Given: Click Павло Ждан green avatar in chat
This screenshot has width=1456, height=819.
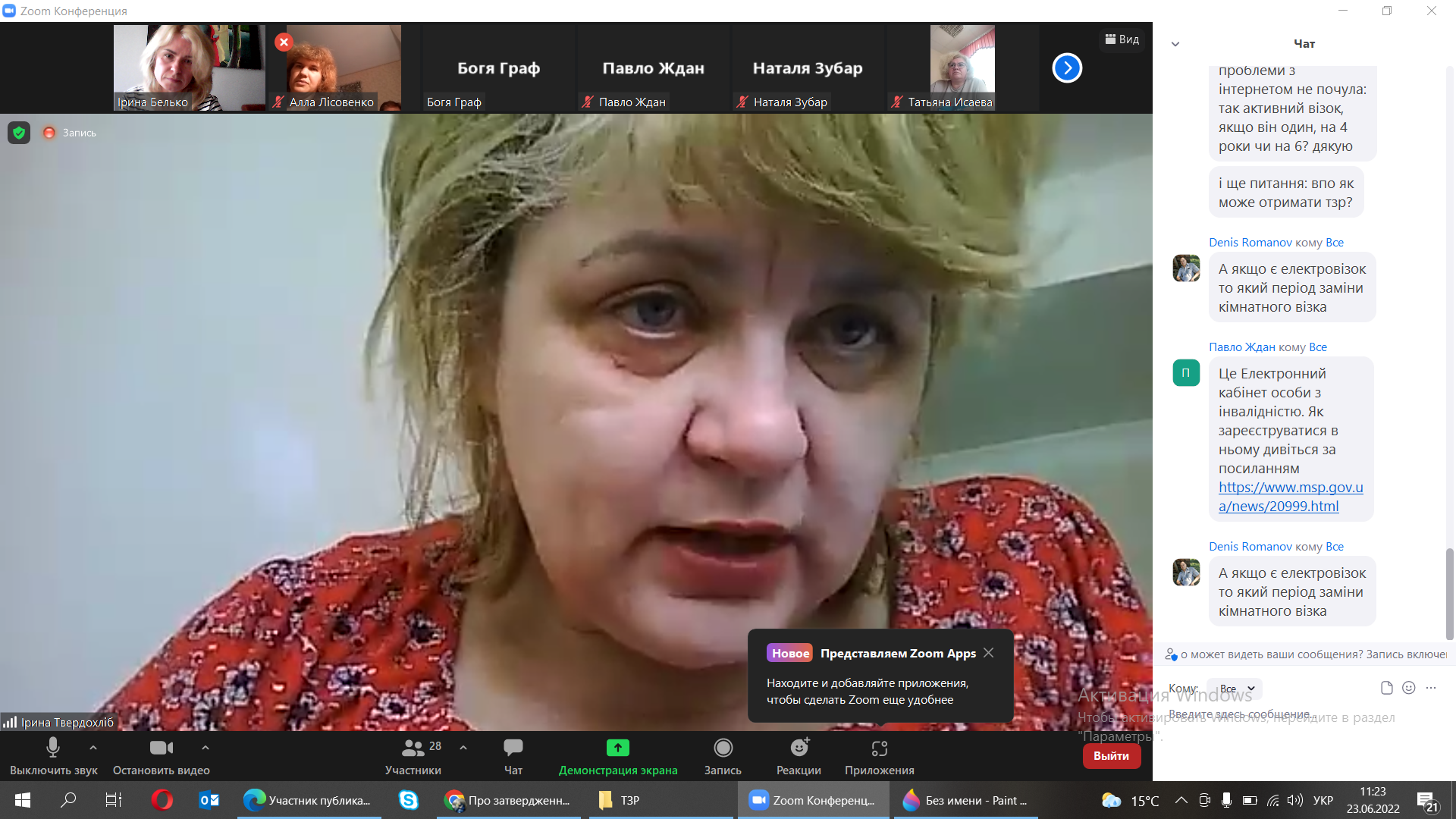Looking at the screenshot, I should coord(1186,372).
